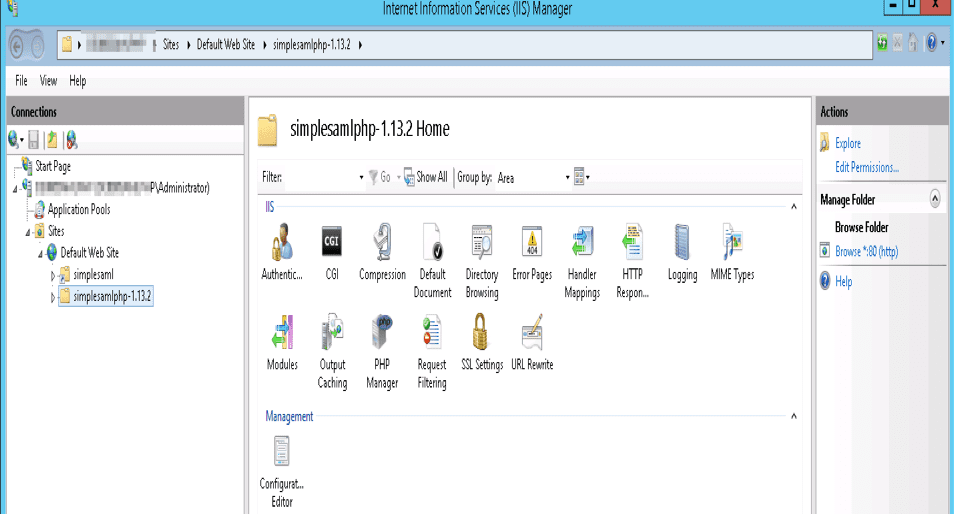The width and height of the screenshot is (954, 514).
Task: Expand the simplesaml tree node arrow
Action: click(x=53, y=275)
